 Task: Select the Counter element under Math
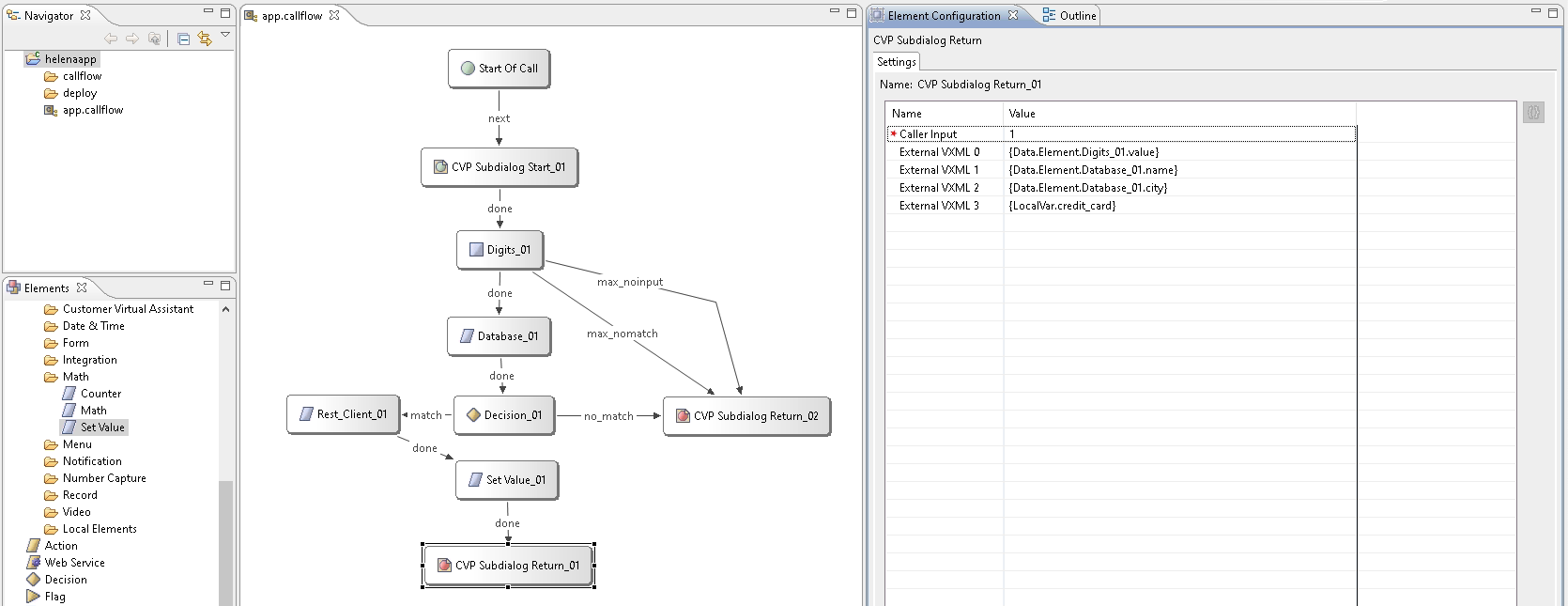click(x=100, y=394)
